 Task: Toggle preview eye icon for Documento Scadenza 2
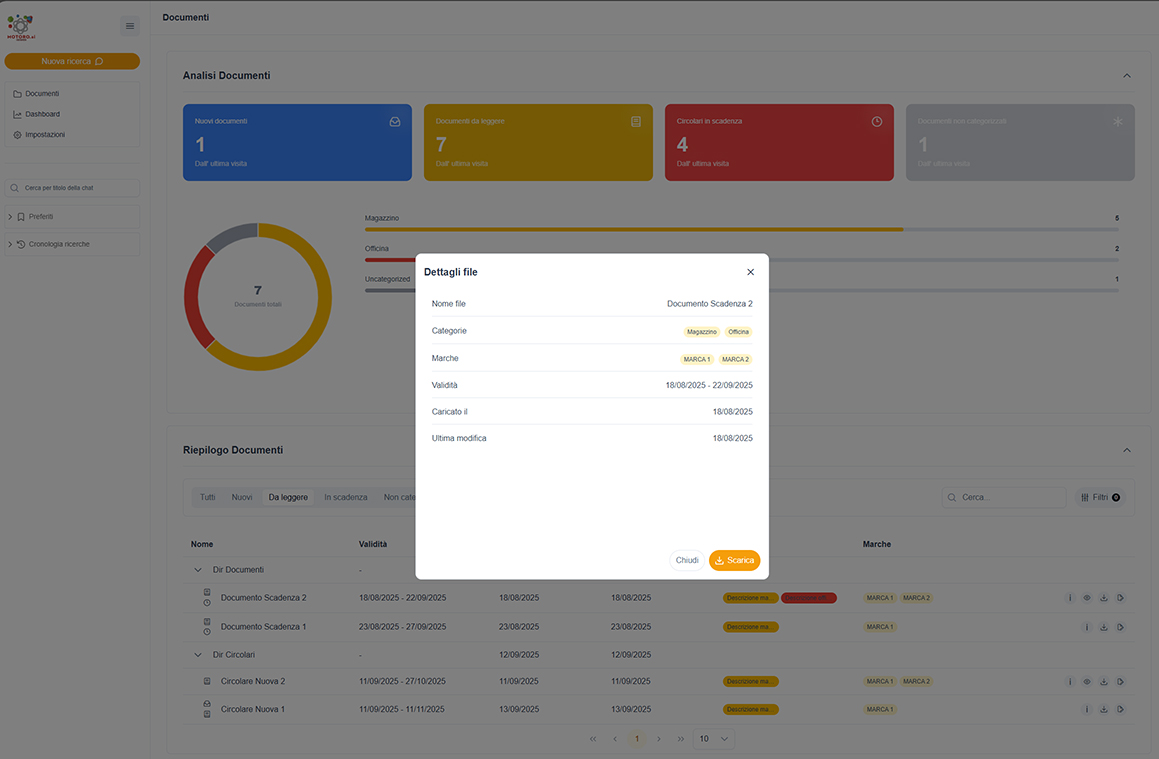(x=1087, y=598)
